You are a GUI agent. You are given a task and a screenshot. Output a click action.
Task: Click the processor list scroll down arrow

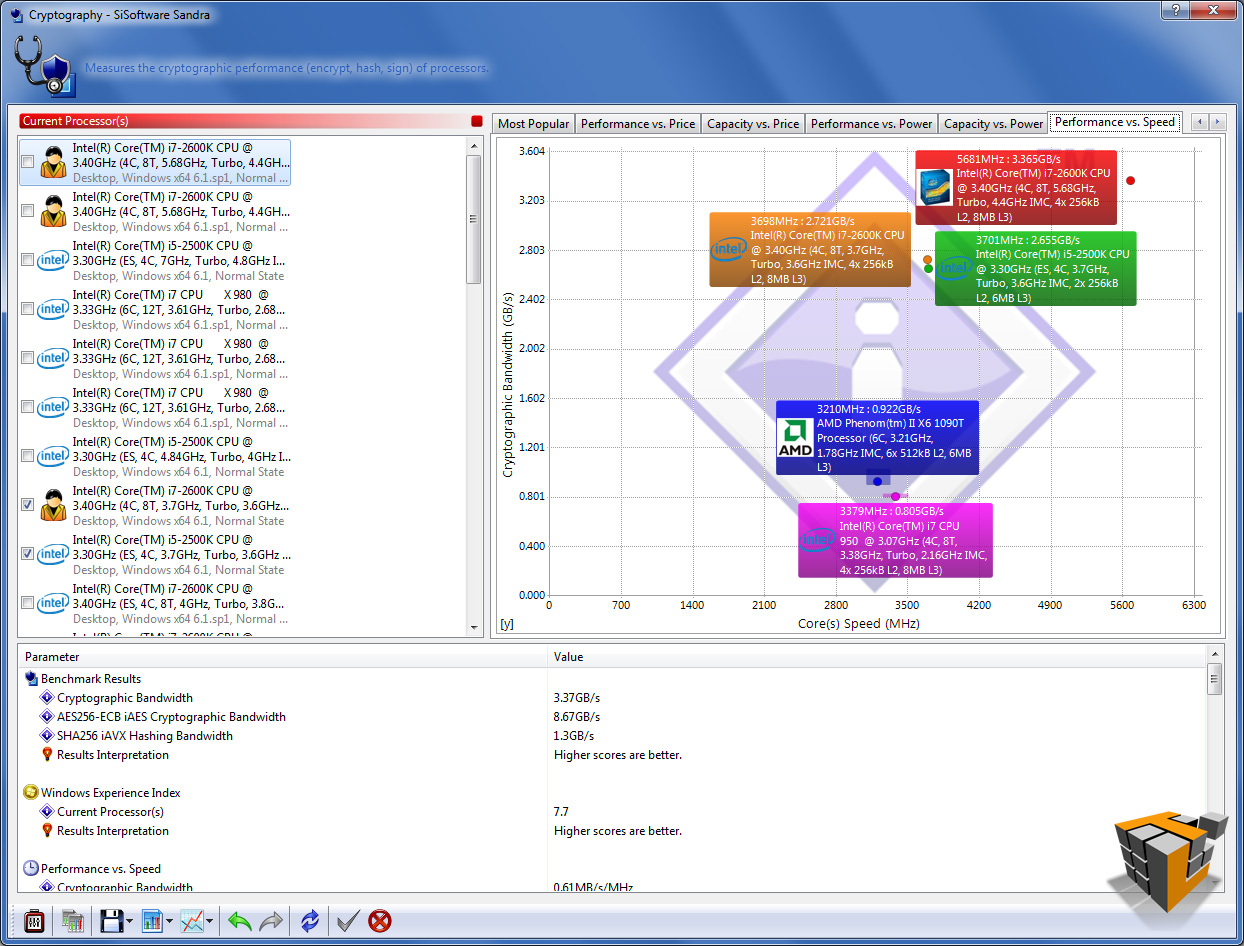tap(475, 626)
